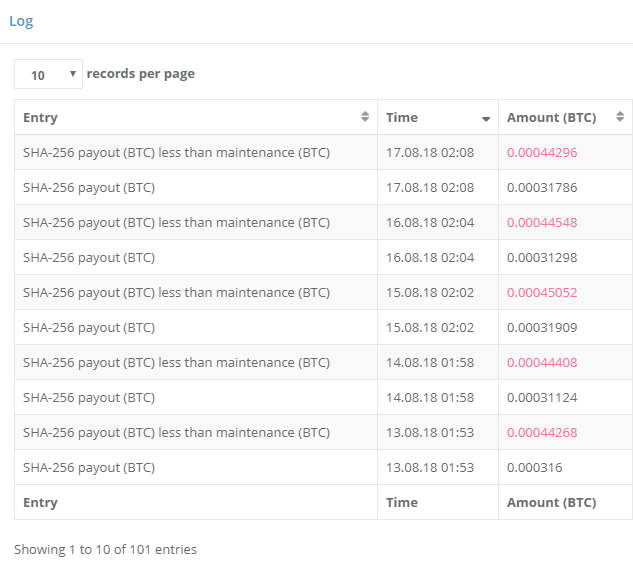Viewport: 633px width, 563px height.
Task: Click the pink 0.00045052 amount
Action: click(x=542, y=292)
